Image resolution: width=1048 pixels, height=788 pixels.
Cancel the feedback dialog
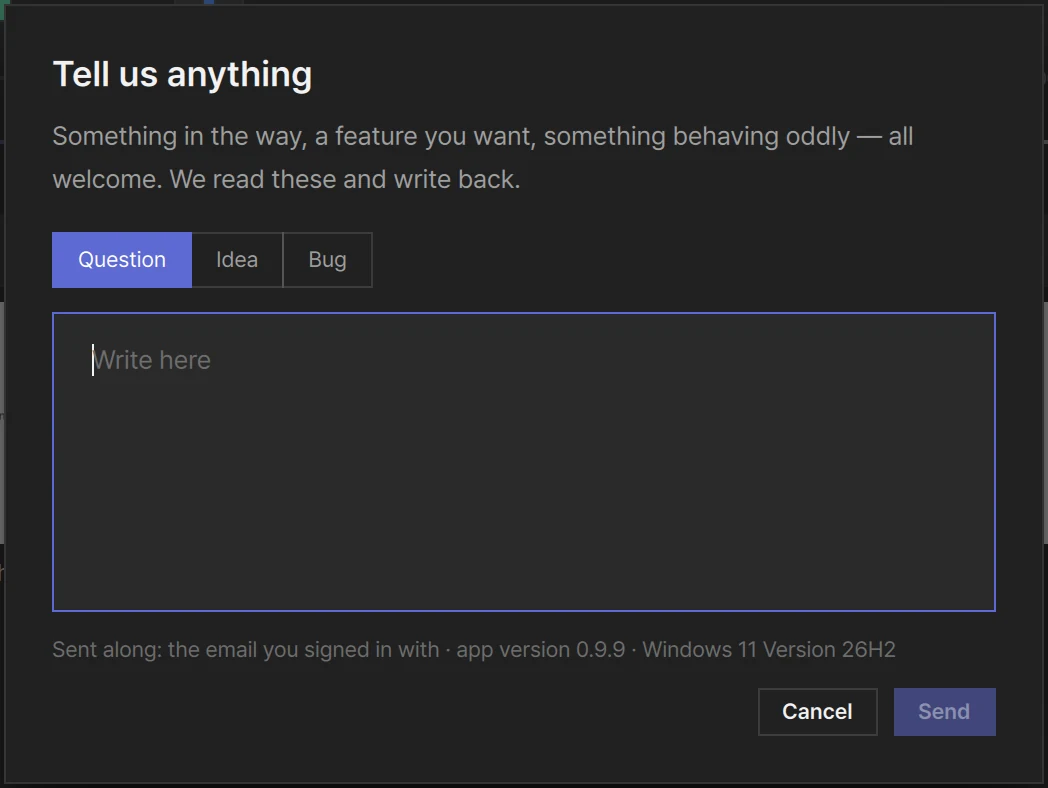pyautogui.click(x=817, y=712)
